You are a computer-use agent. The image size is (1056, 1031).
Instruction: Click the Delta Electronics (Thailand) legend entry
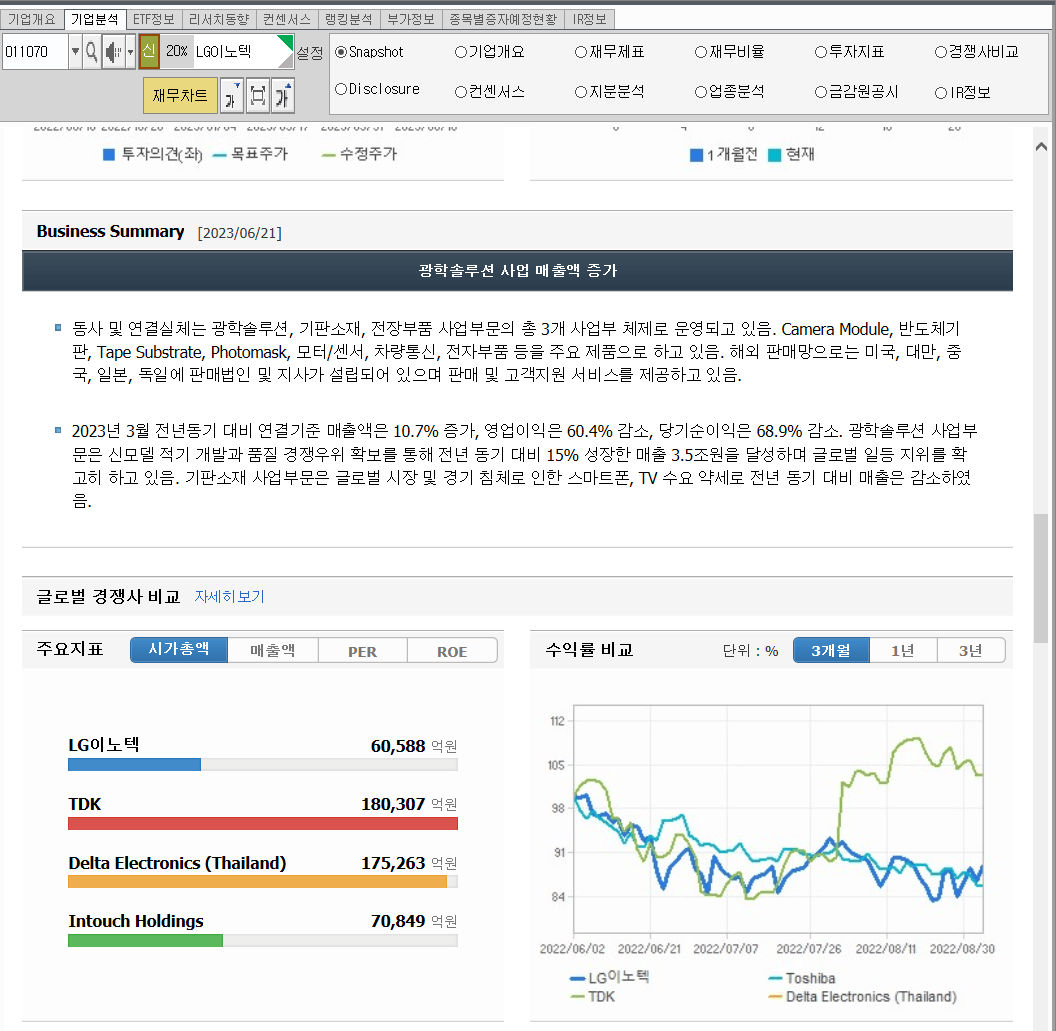coord(863,997)
